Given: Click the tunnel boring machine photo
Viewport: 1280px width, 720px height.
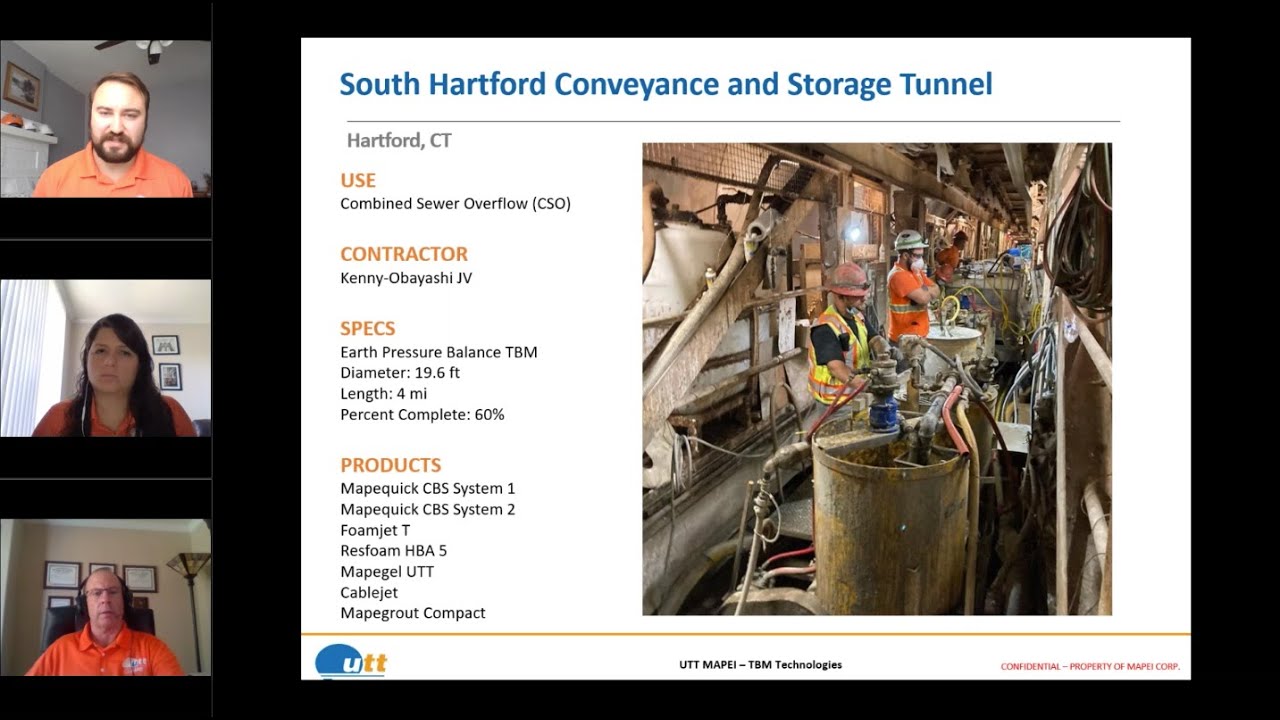Looking at the screenshot, I should coord(877,379).
